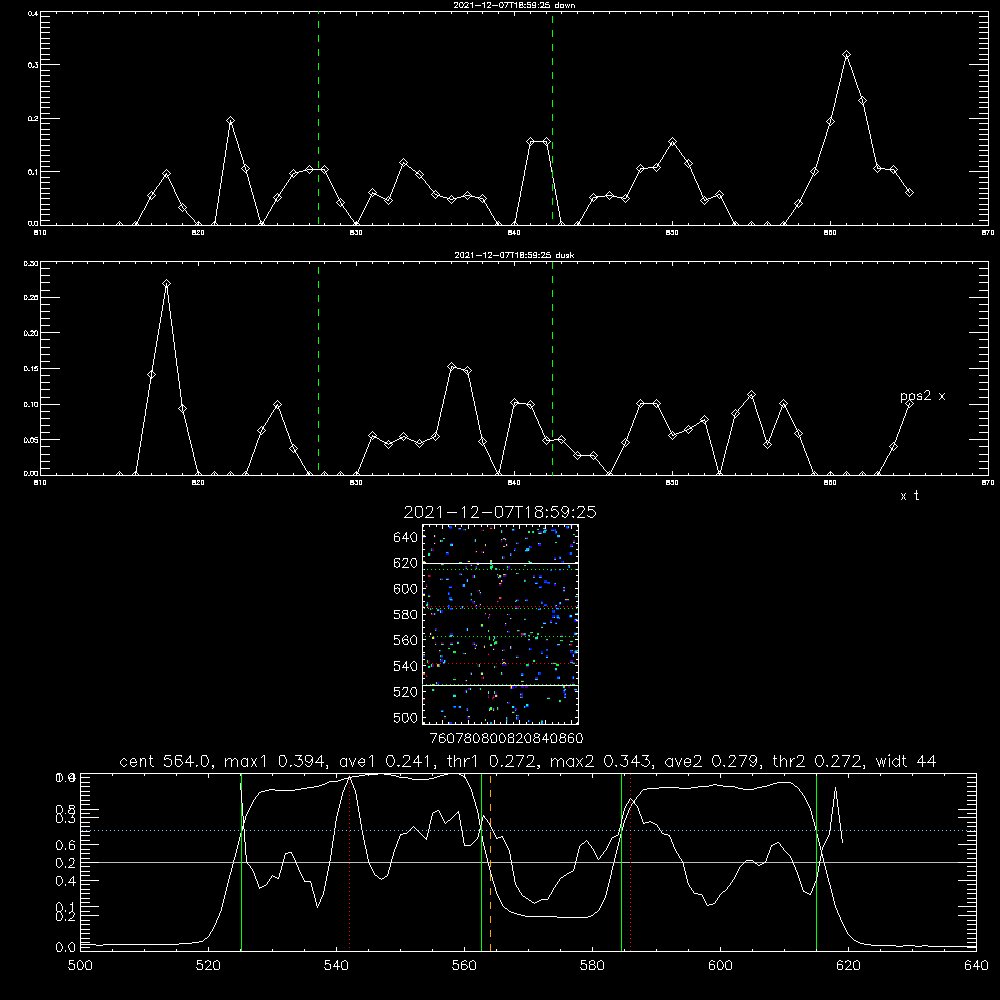
Task: Select the 'x t' label below dusk plot
Action: [909, 496]
